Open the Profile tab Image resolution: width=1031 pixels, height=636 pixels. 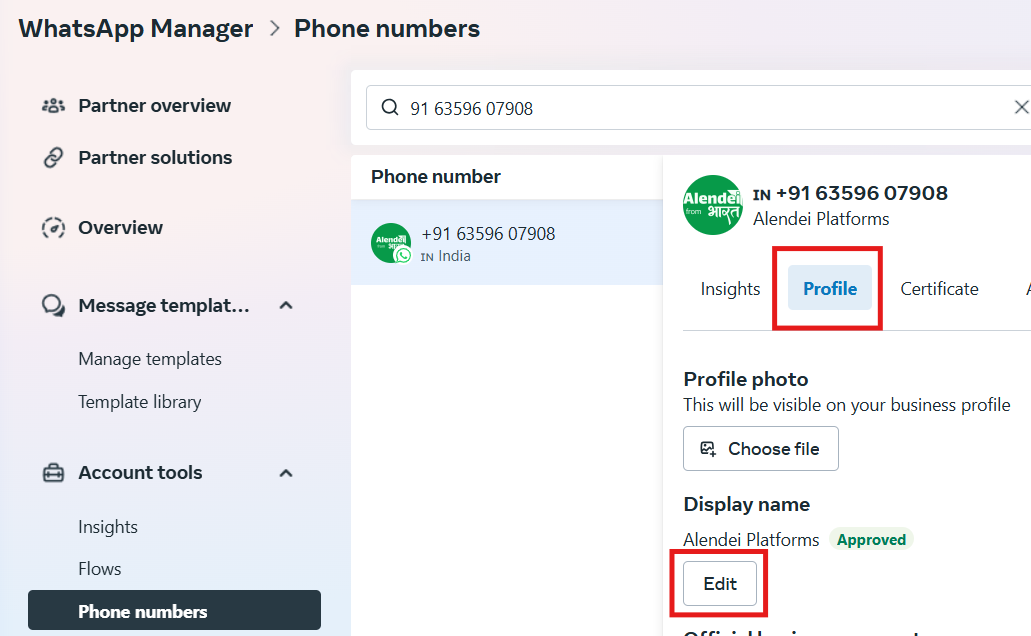coord(830,288)
